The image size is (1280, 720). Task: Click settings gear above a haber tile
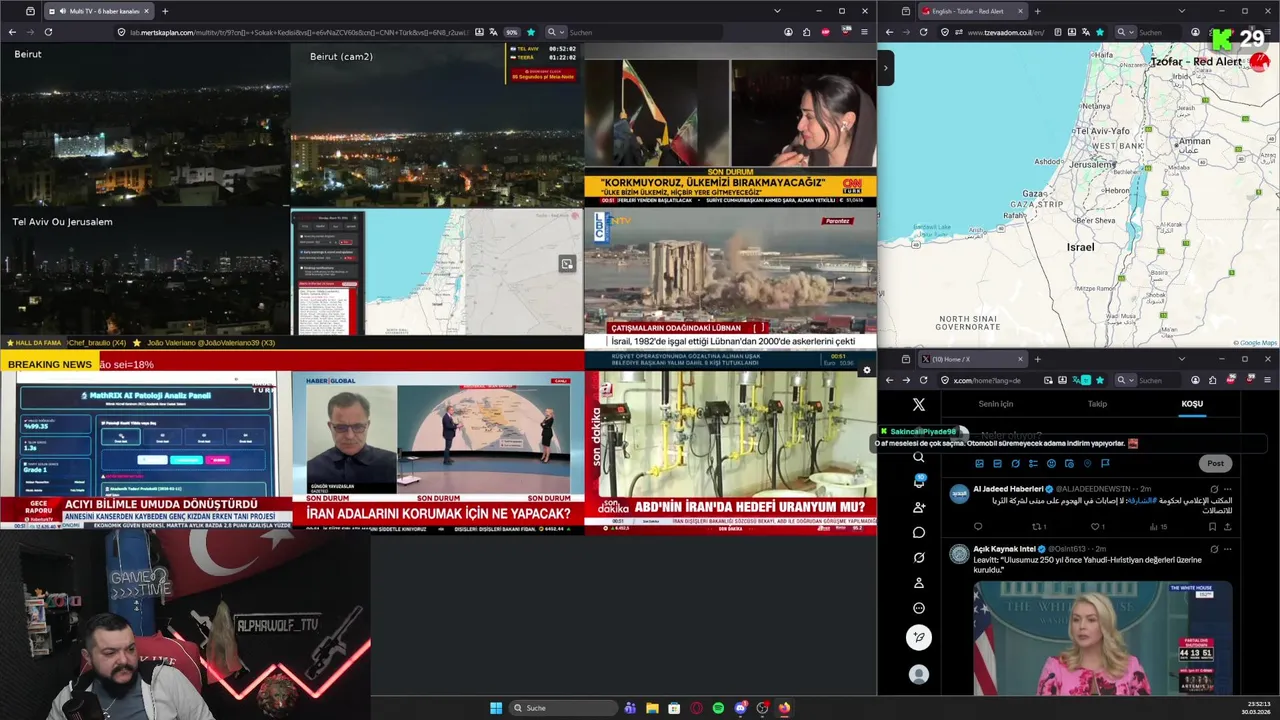pyautogui.click(x=866, y=370)
